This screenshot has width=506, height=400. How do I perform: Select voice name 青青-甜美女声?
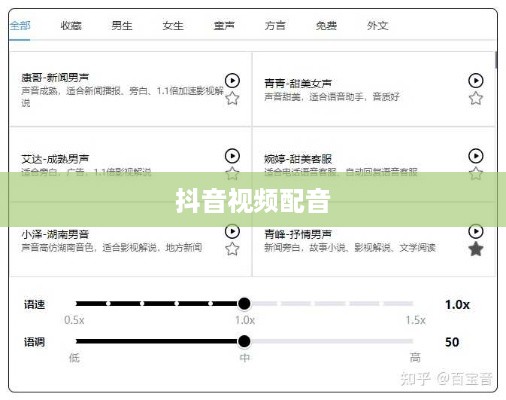[x=298, y=83]
